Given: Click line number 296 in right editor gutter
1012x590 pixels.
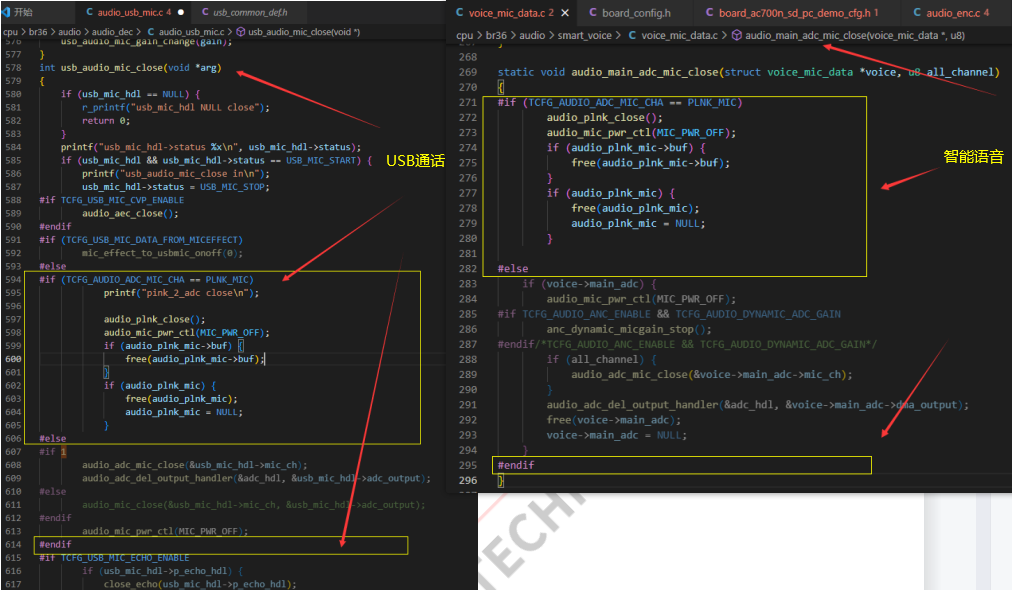Looking at the screenshot, I should [468, 480].
